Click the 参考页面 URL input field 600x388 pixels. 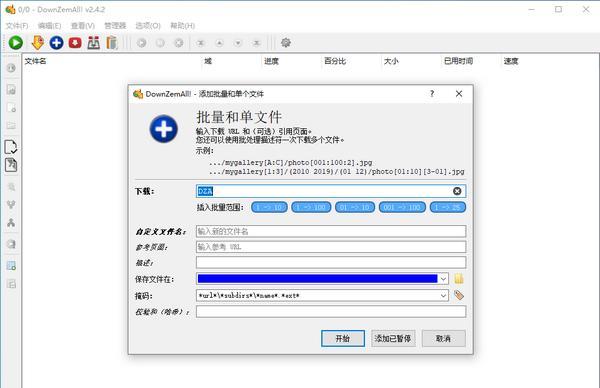point(331,247)
